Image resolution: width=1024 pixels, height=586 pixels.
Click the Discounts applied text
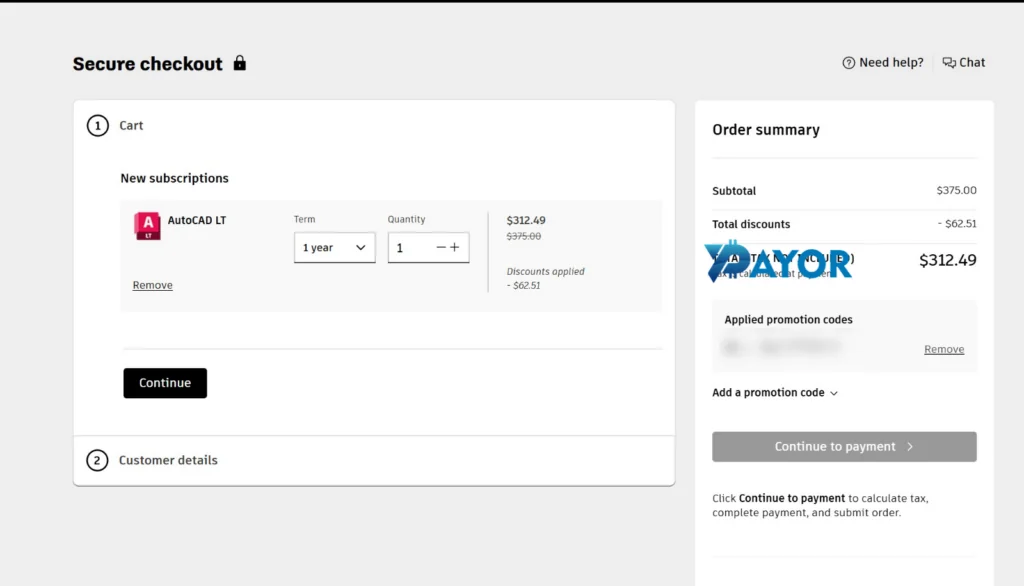(x=545, y=271)
